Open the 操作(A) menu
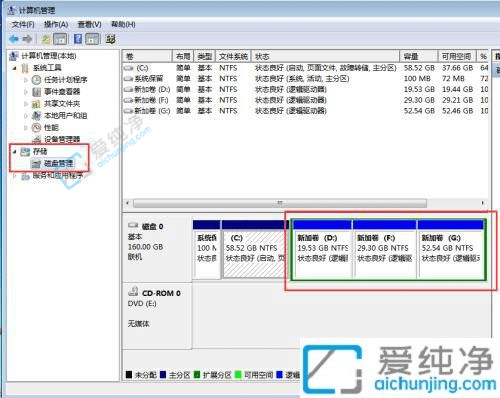Screen dimensions: 500x398 pyautogui.click(x=56, y=25)
